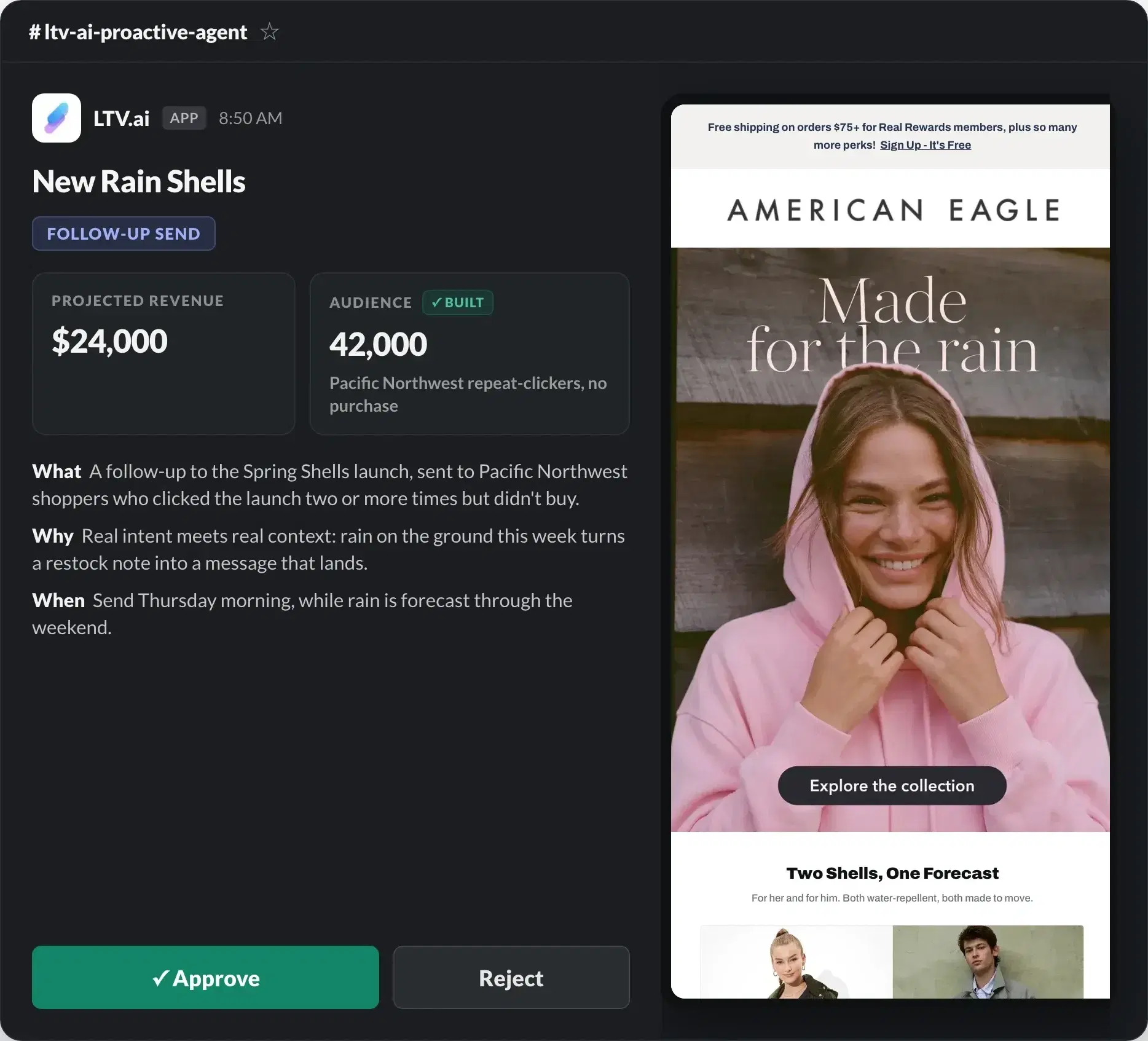Click the New Rain Shells heading
This screenshot has width=1148, height=1041.
[139, 181]
